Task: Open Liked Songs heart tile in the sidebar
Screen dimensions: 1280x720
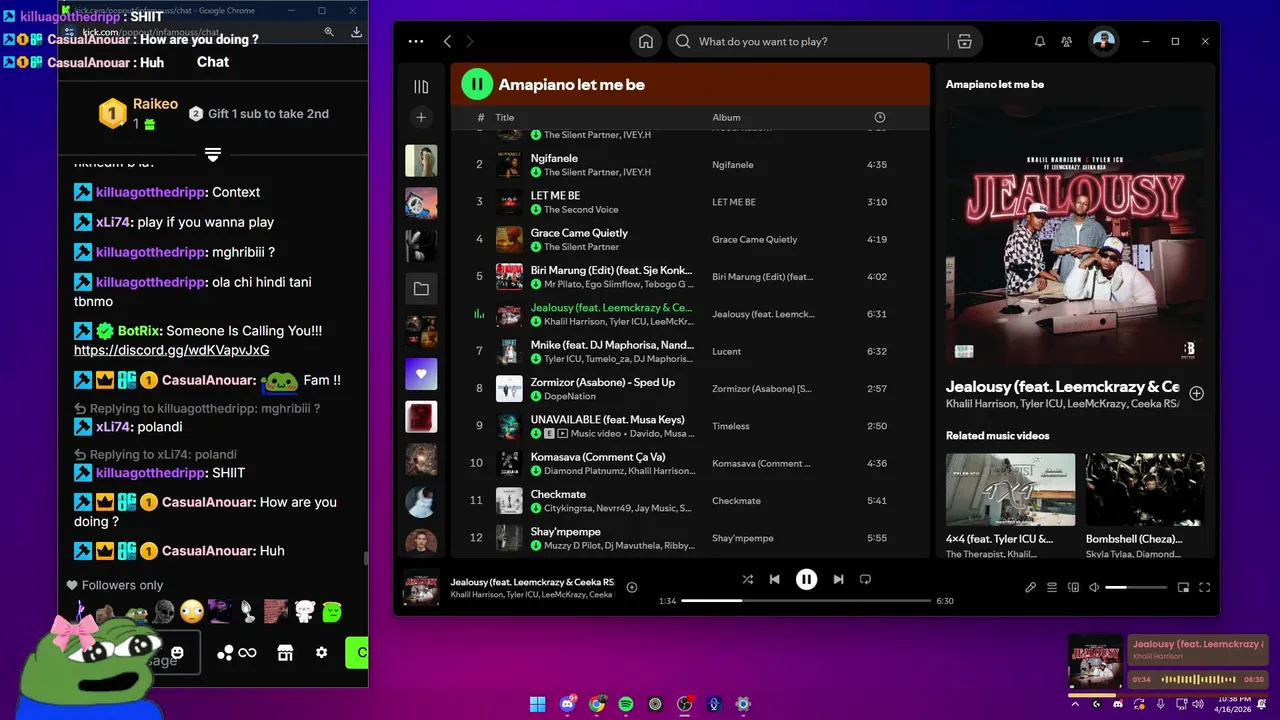Action: 421,374
